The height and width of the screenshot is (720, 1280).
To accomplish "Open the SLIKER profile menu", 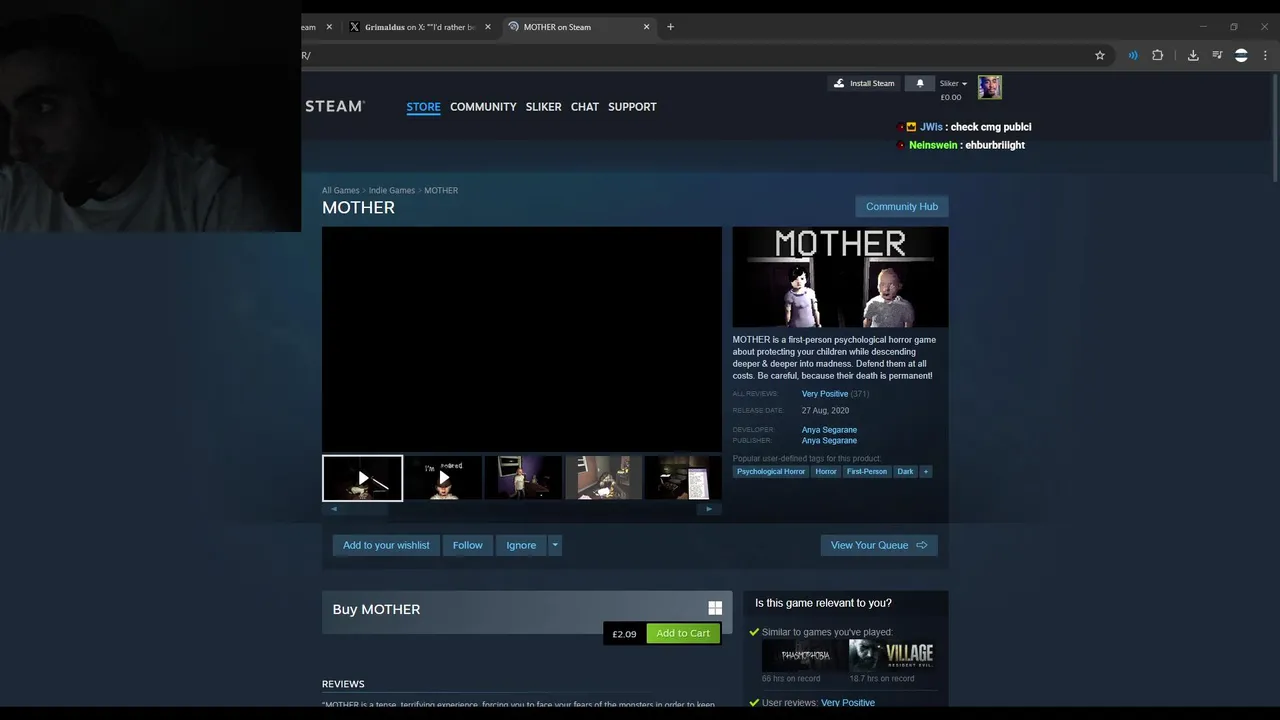I will [543, 106].
